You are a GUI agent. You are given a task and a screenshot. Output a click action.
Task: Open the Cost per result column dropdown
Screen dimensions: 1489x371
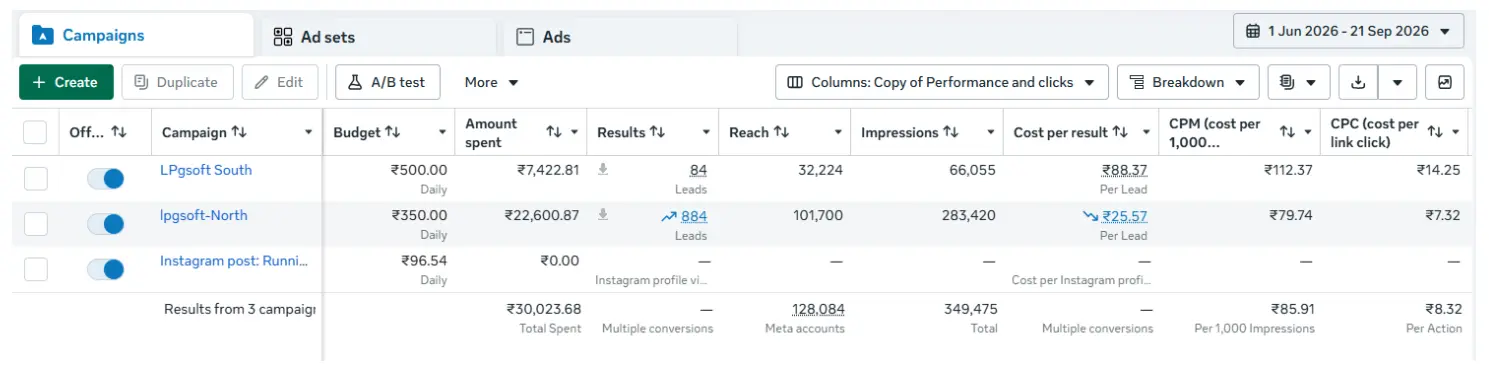tap(1146, 132)
